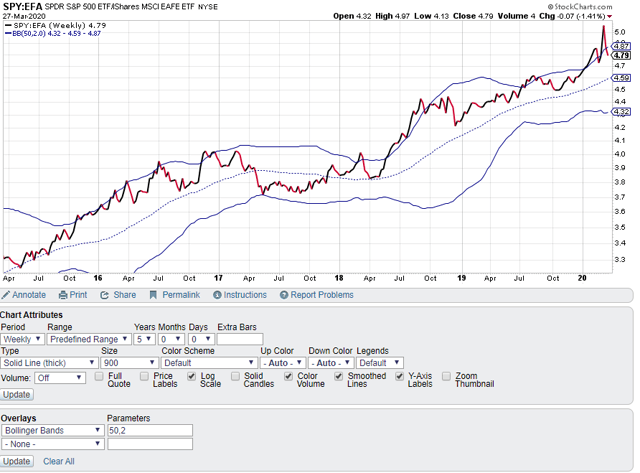
Task: Open the Type dropdown showing Solid Line (thick)
Action: (x=49, y=363)
